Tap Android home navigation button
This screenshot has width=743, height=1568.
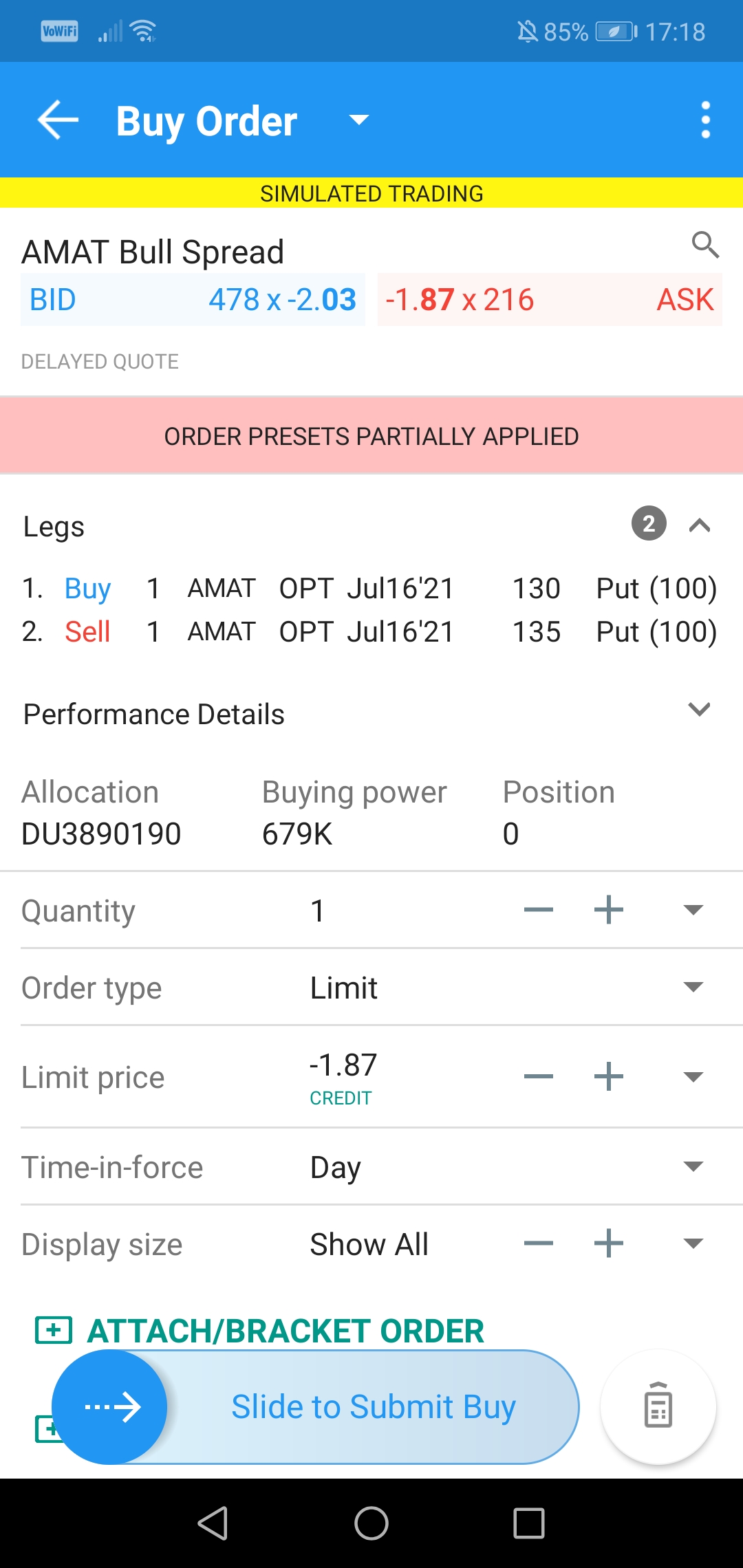(371, 1523)
